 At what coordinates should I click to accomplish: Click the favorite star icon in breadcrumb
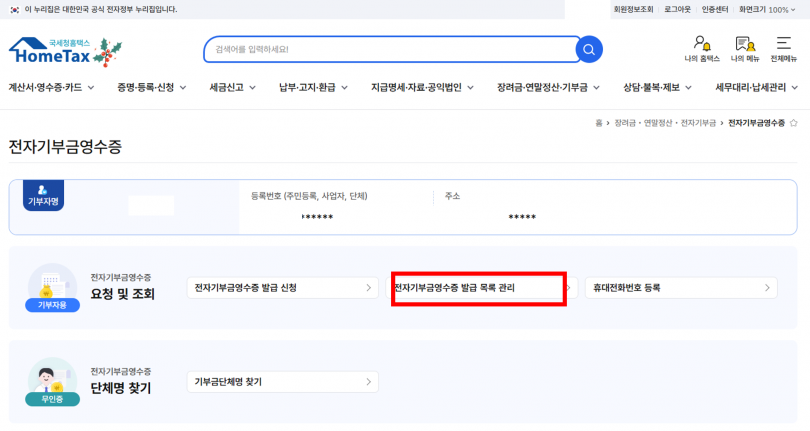794,122
